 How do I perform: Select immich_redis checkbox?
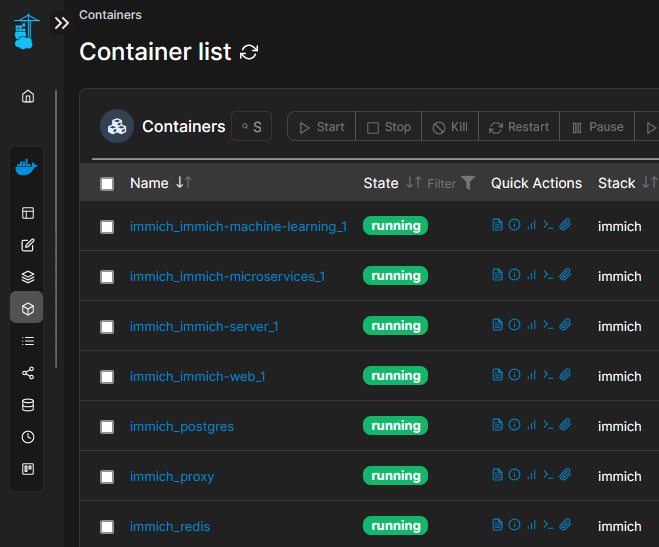(x=107, y=527)
